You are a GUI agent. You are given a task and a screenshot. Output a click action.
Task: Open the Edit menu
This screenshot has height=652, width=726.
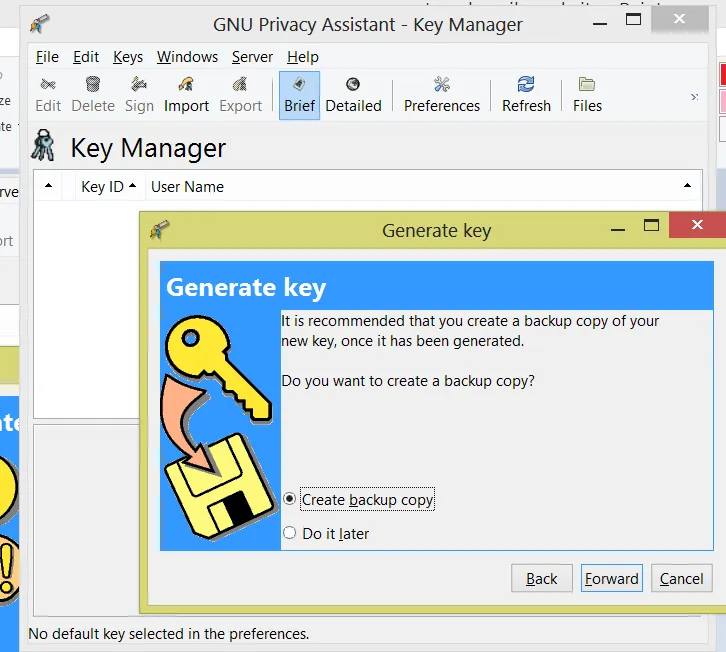pos(86,57)
